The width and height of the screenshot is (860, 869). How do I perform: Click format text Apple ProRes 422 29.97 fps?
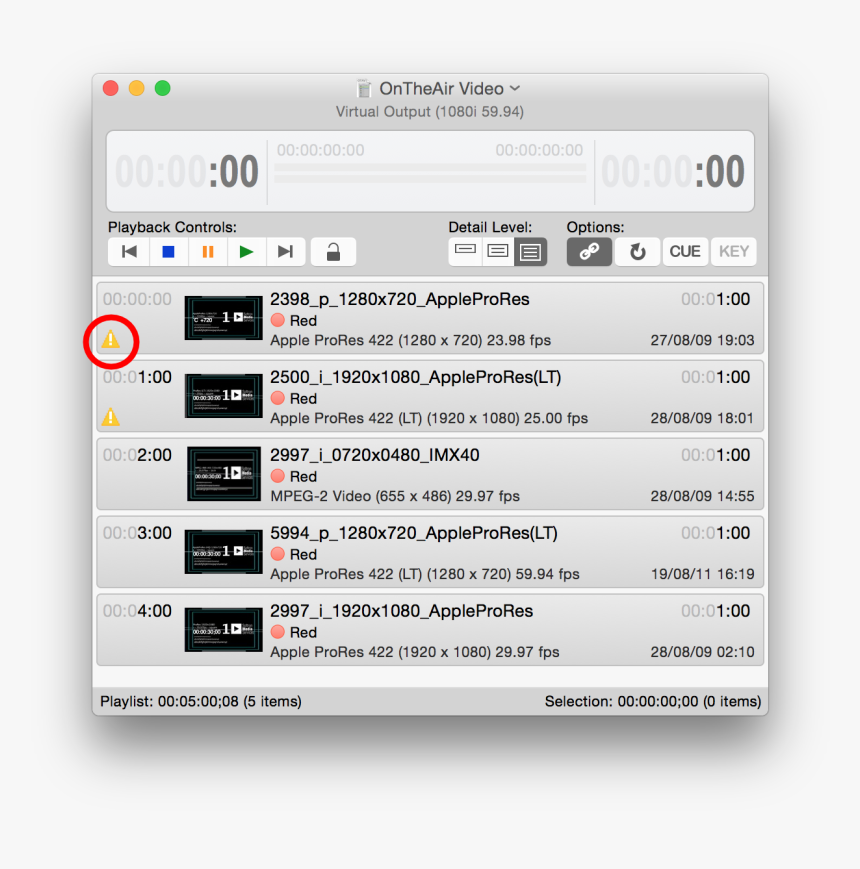click(x=414, y=652)
